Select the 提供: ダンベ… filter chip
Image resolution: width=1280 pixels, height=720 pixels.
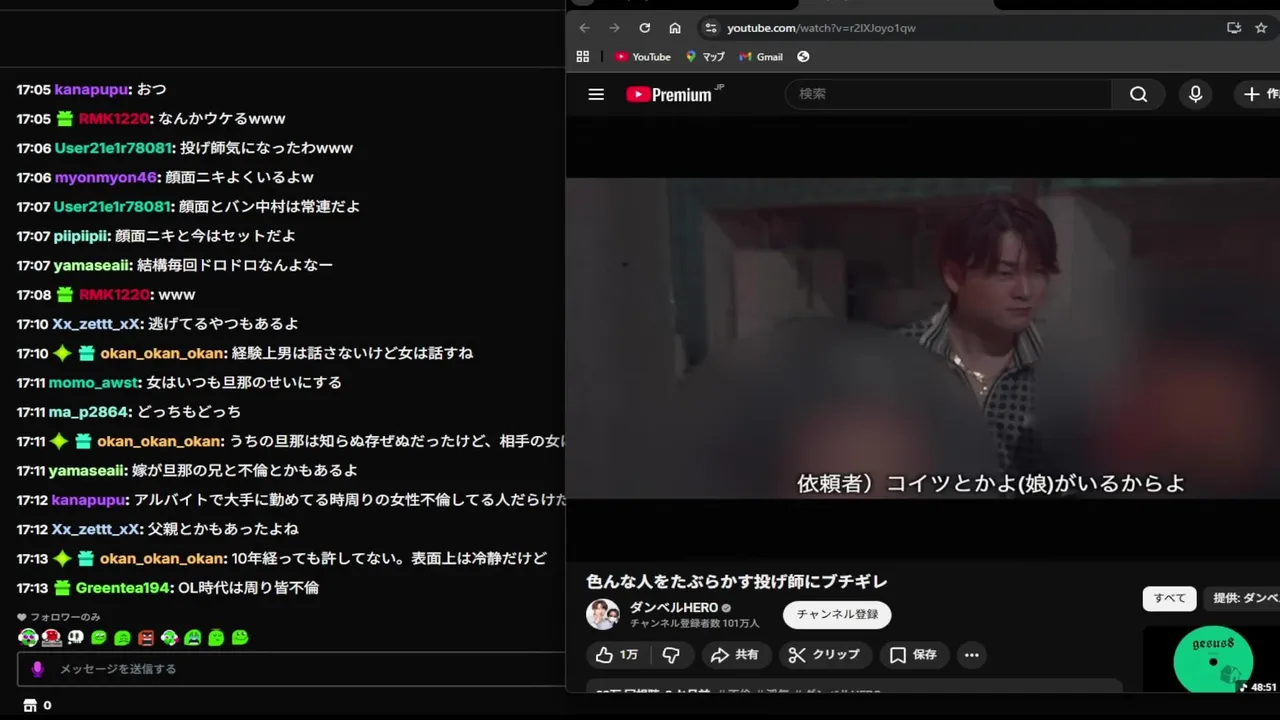(x=1243, y=598)
